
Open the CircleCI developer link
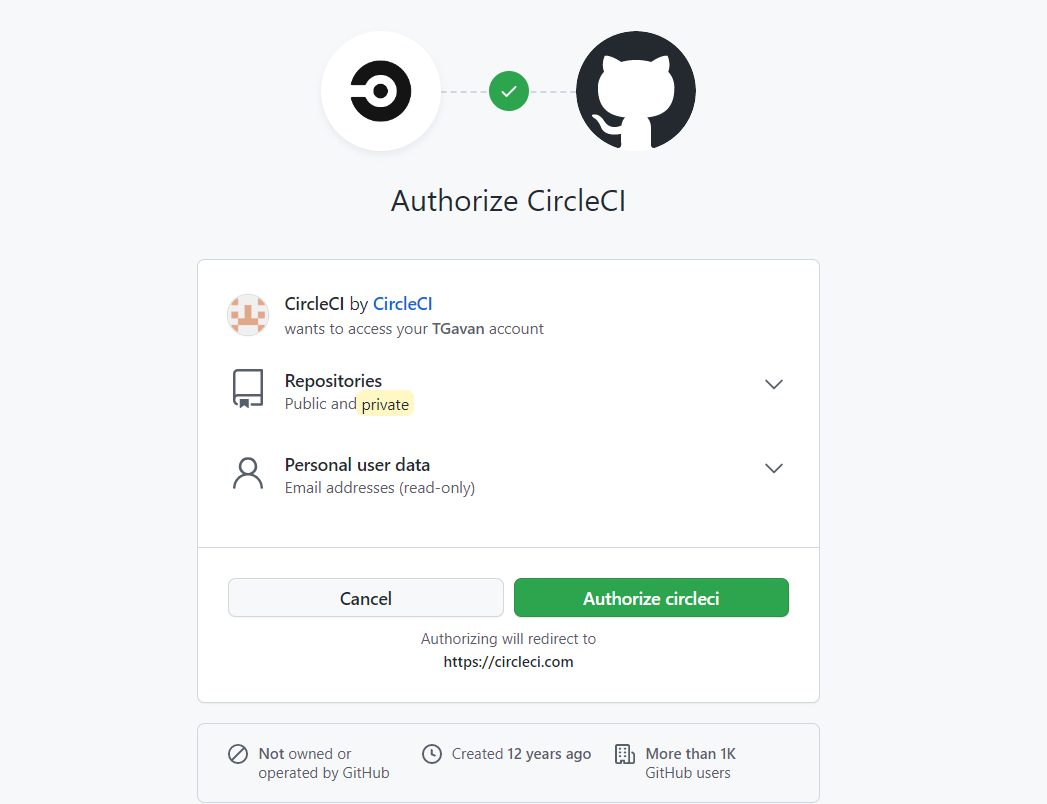point(402,304)
